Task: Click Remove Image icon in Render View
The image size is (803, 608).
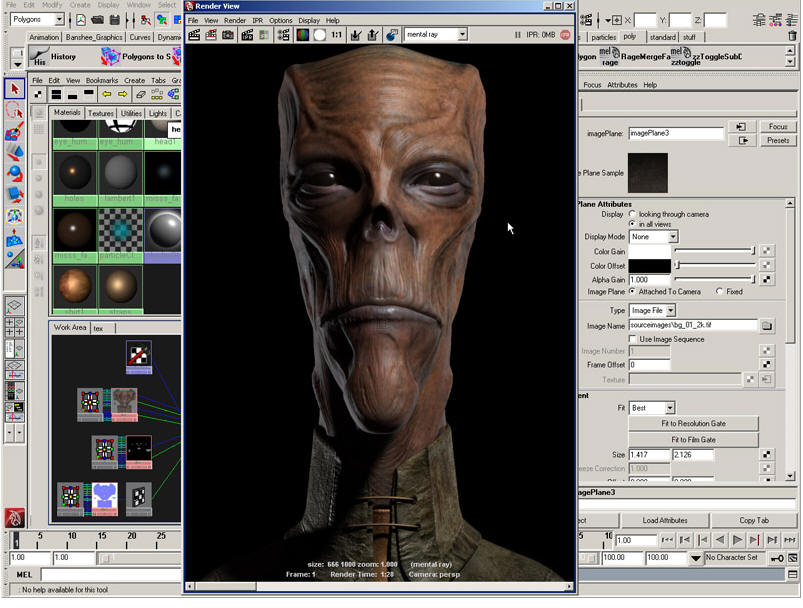Action: [x=373, y=35]
